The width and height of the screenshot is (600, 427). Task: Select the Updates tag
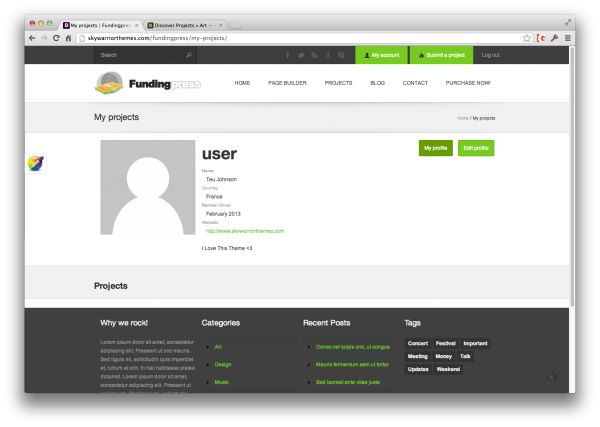click(418, 369)
